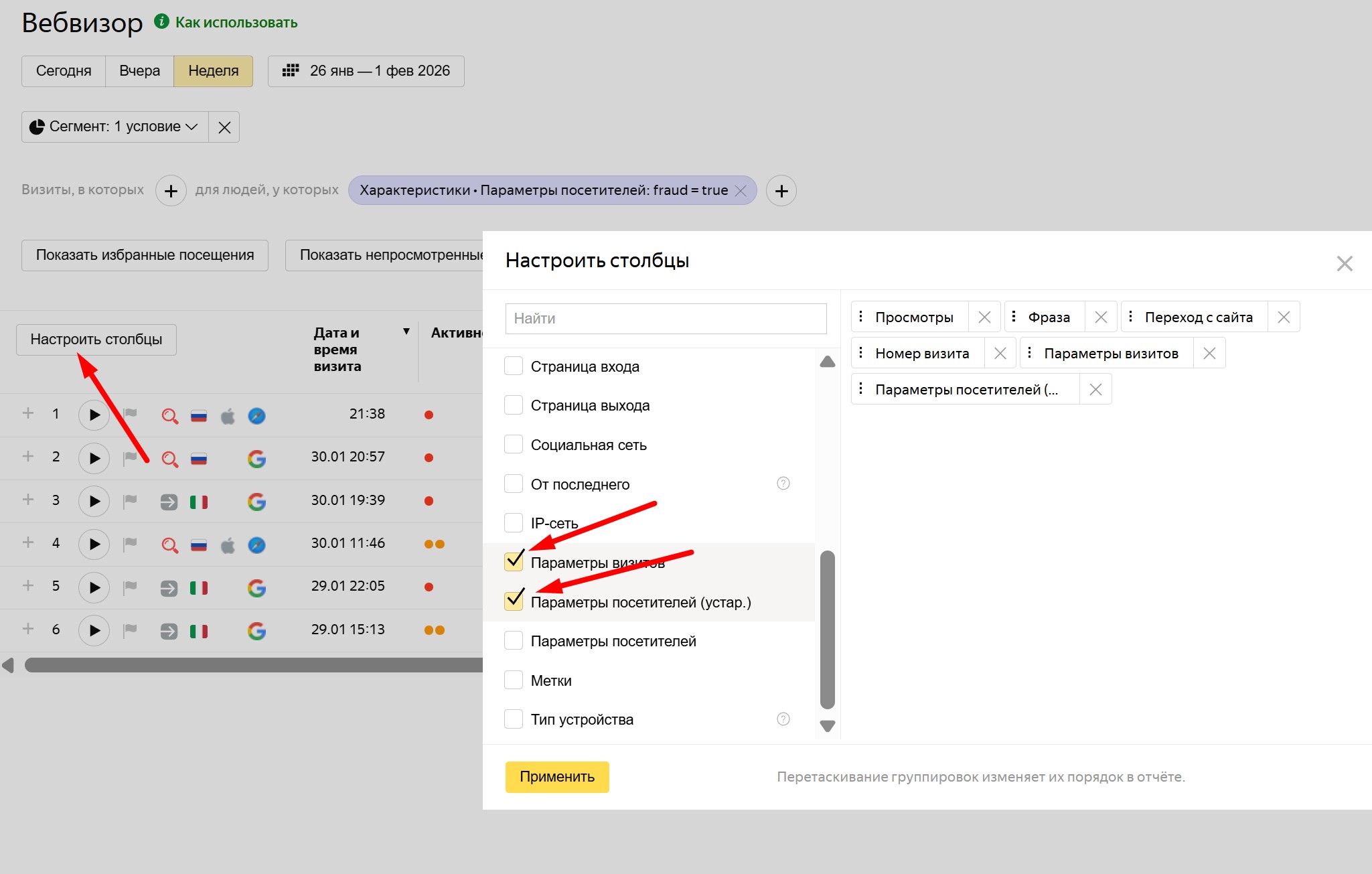Screen dimensions: 1372x874
Task: Uncheck Параметры посетителей (устар.) checkbox
Action: pyautogui.click(x=514, y=601)
